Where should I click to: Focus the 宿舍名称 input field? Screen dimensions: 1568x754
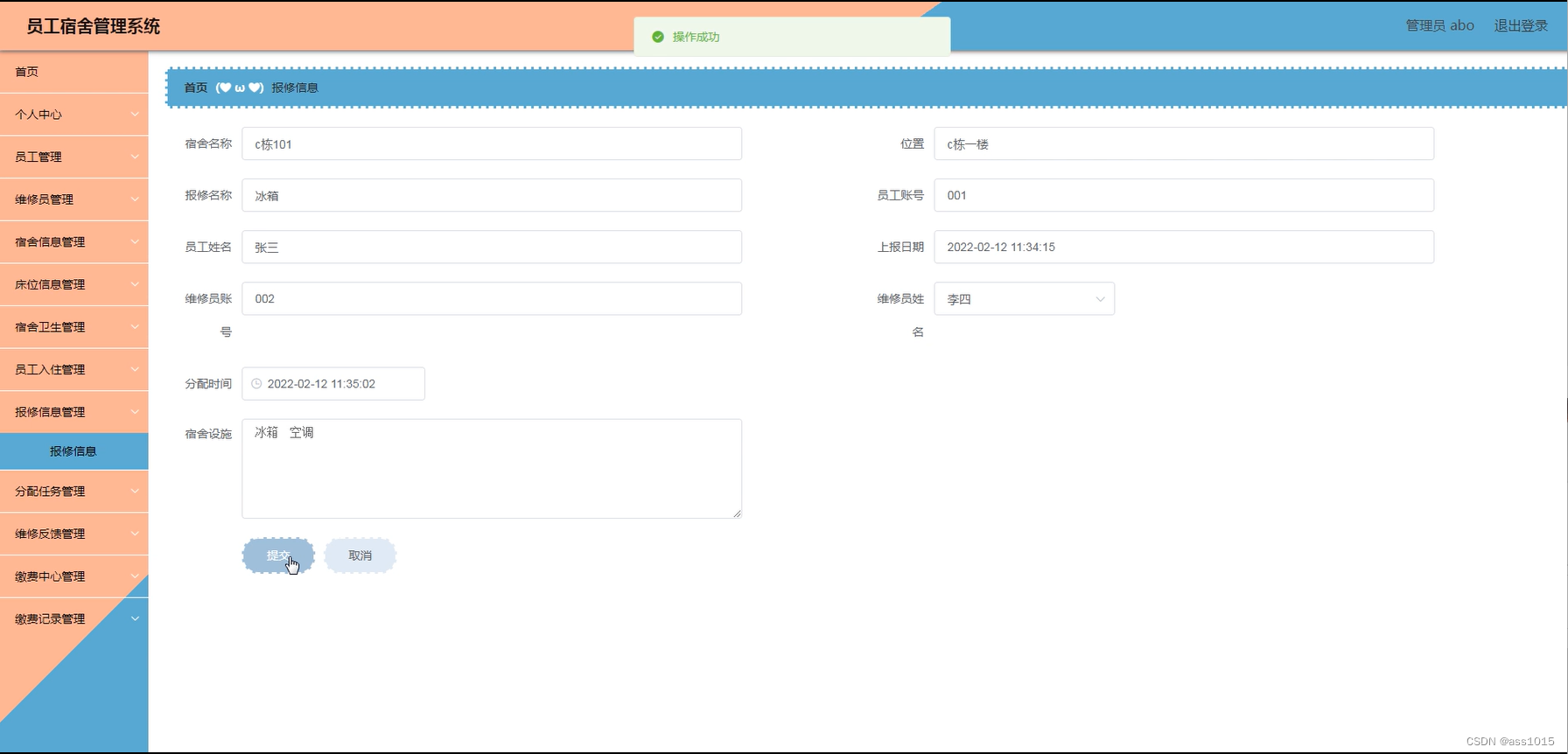[492, 143]
